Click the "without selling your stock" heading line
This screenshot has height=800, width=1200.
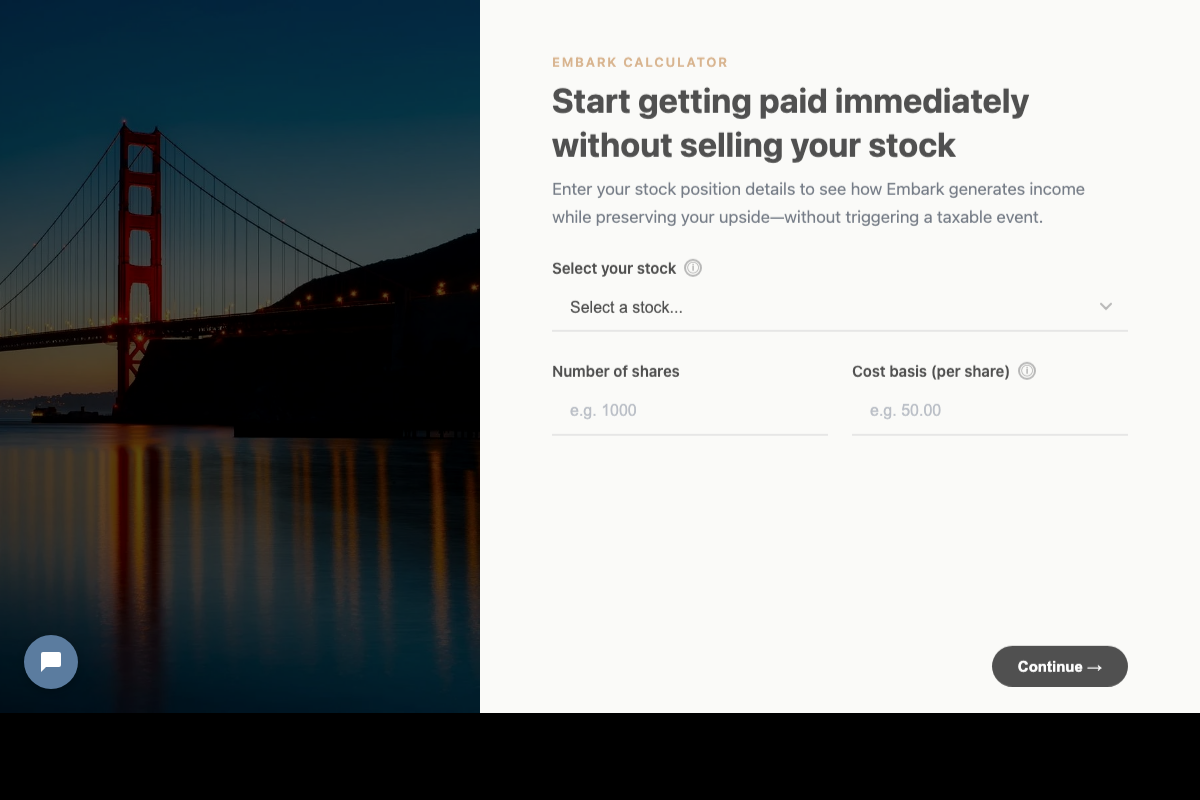pyautogui.click(x=754, y=145)
